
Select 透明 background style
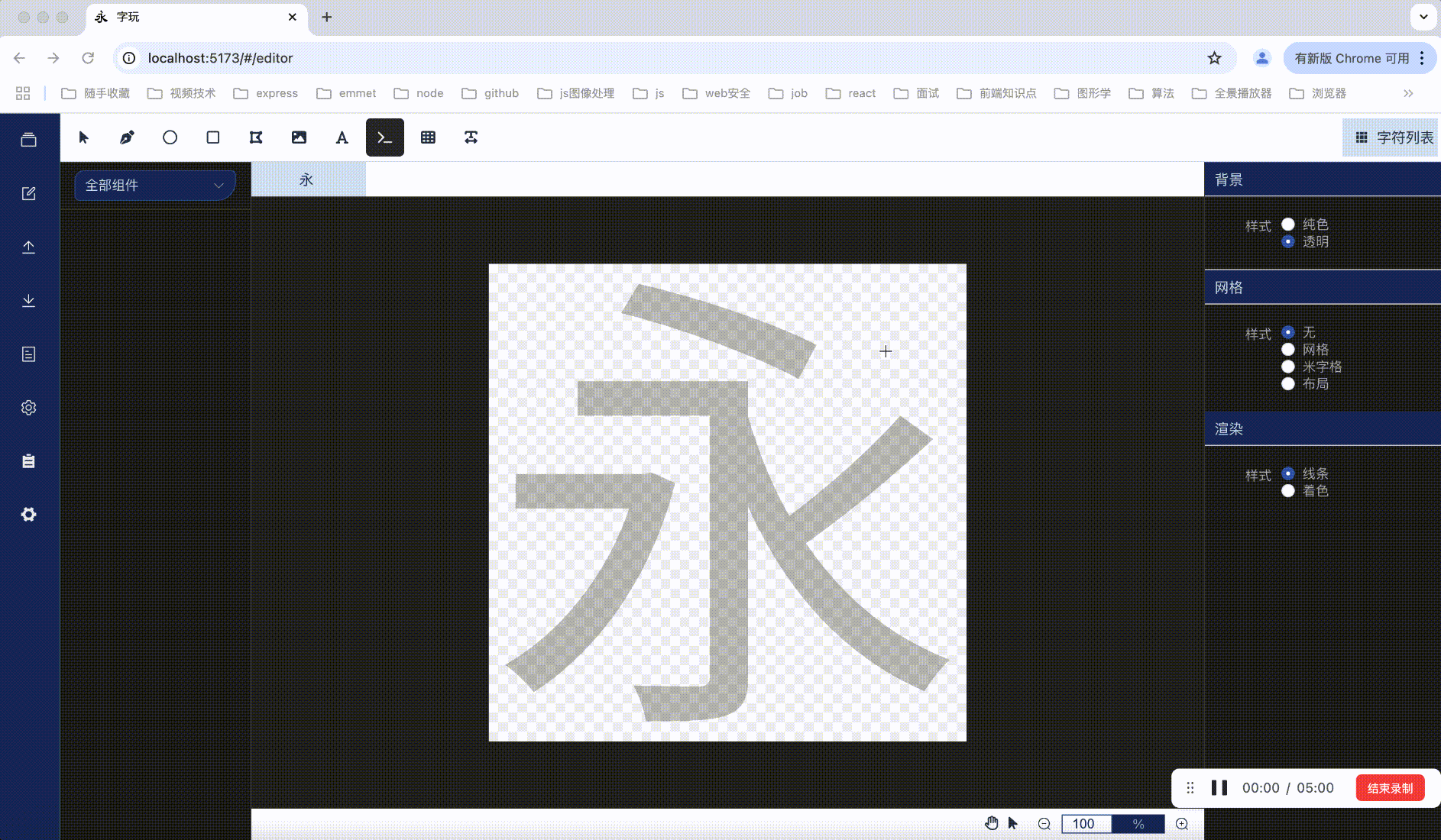point(1288,241)
